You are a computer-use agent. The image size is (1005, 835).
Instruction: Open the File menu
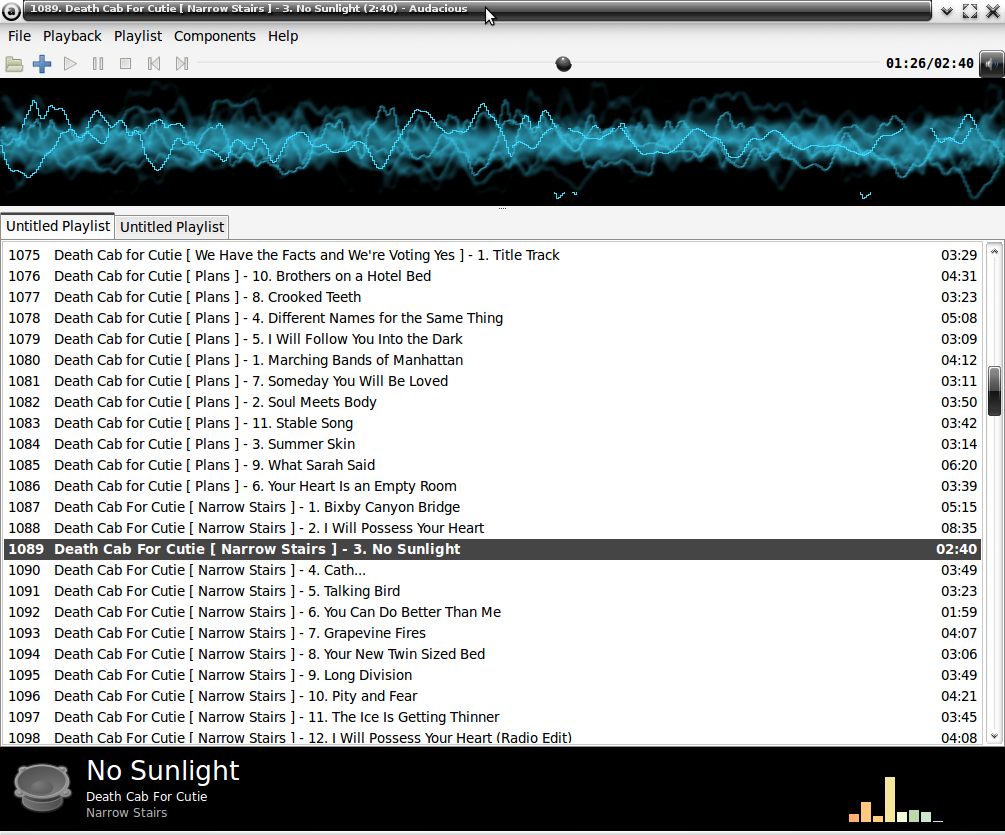[x=19, y=36]
